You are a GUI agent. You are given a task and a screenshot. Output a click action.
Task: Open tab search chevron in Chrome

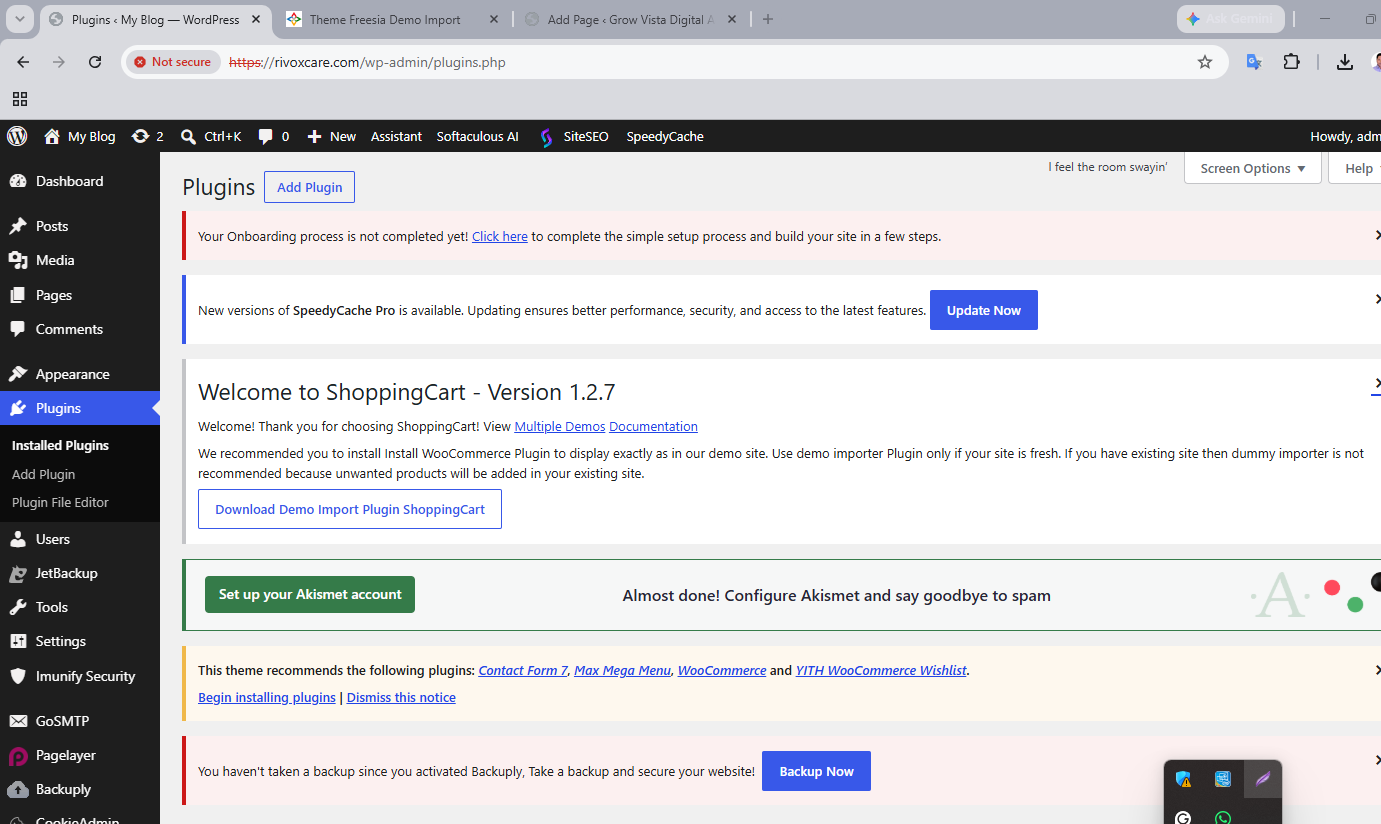point(20,19)
